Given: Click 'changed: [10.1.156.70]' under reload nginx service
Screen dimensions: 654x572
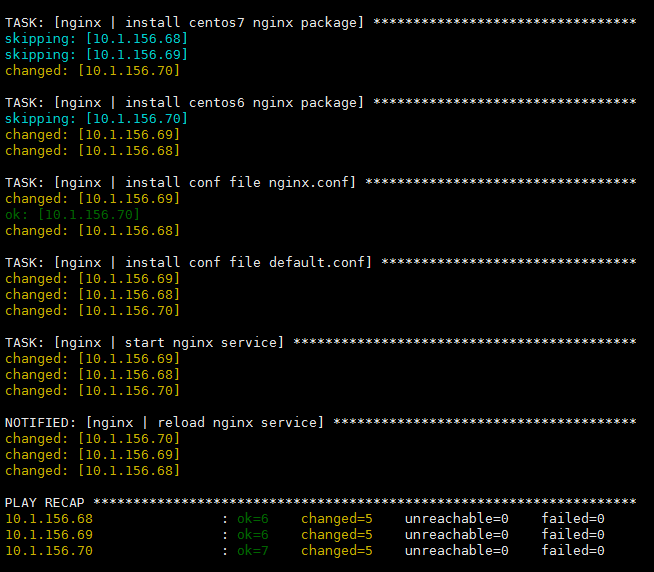Looking at the screenshot, I should point(92,439).
